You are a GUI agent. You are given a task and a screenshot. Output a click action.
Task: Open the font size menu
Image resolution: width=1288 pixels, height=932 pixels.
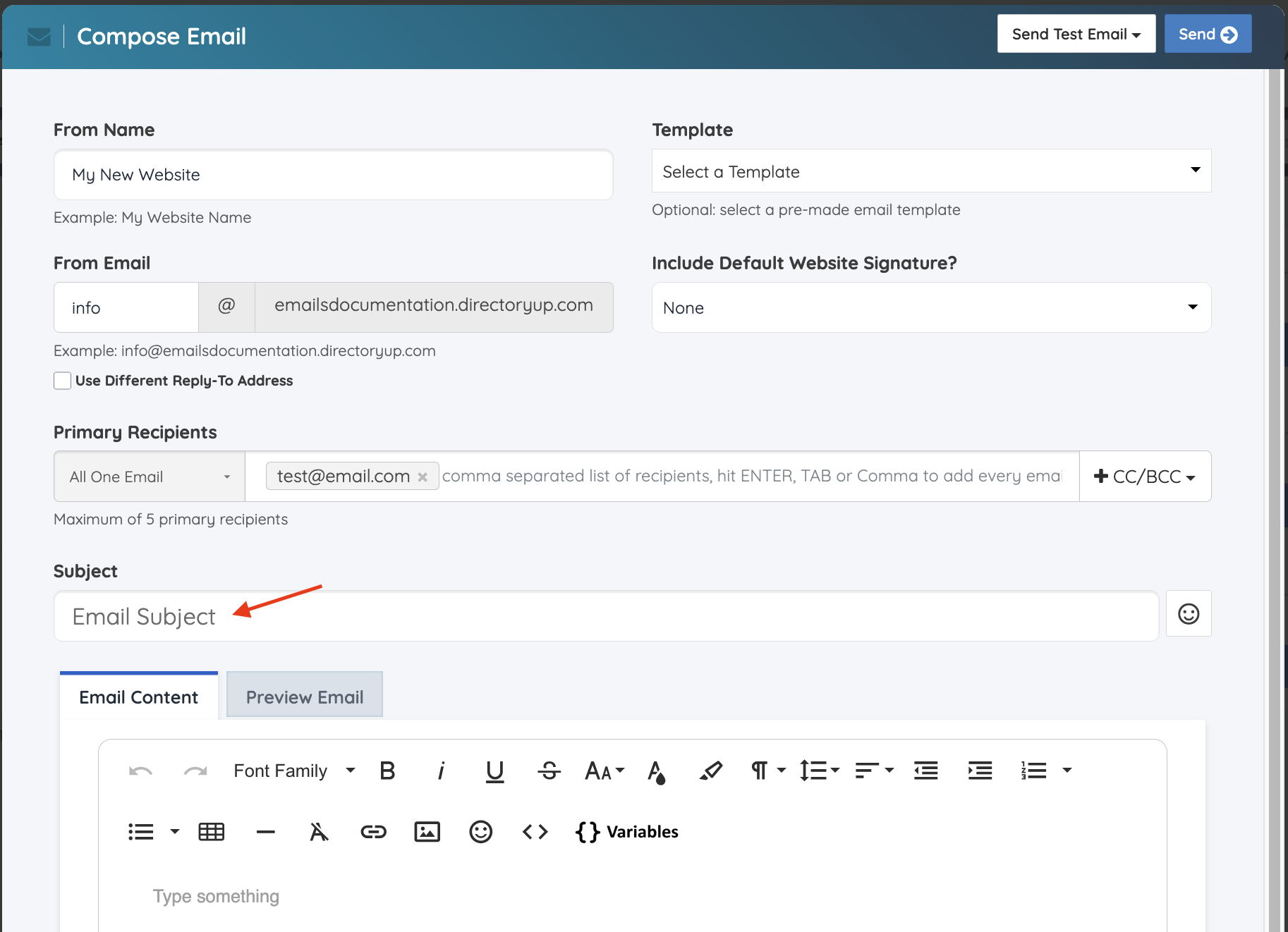(x=604, y=771)
